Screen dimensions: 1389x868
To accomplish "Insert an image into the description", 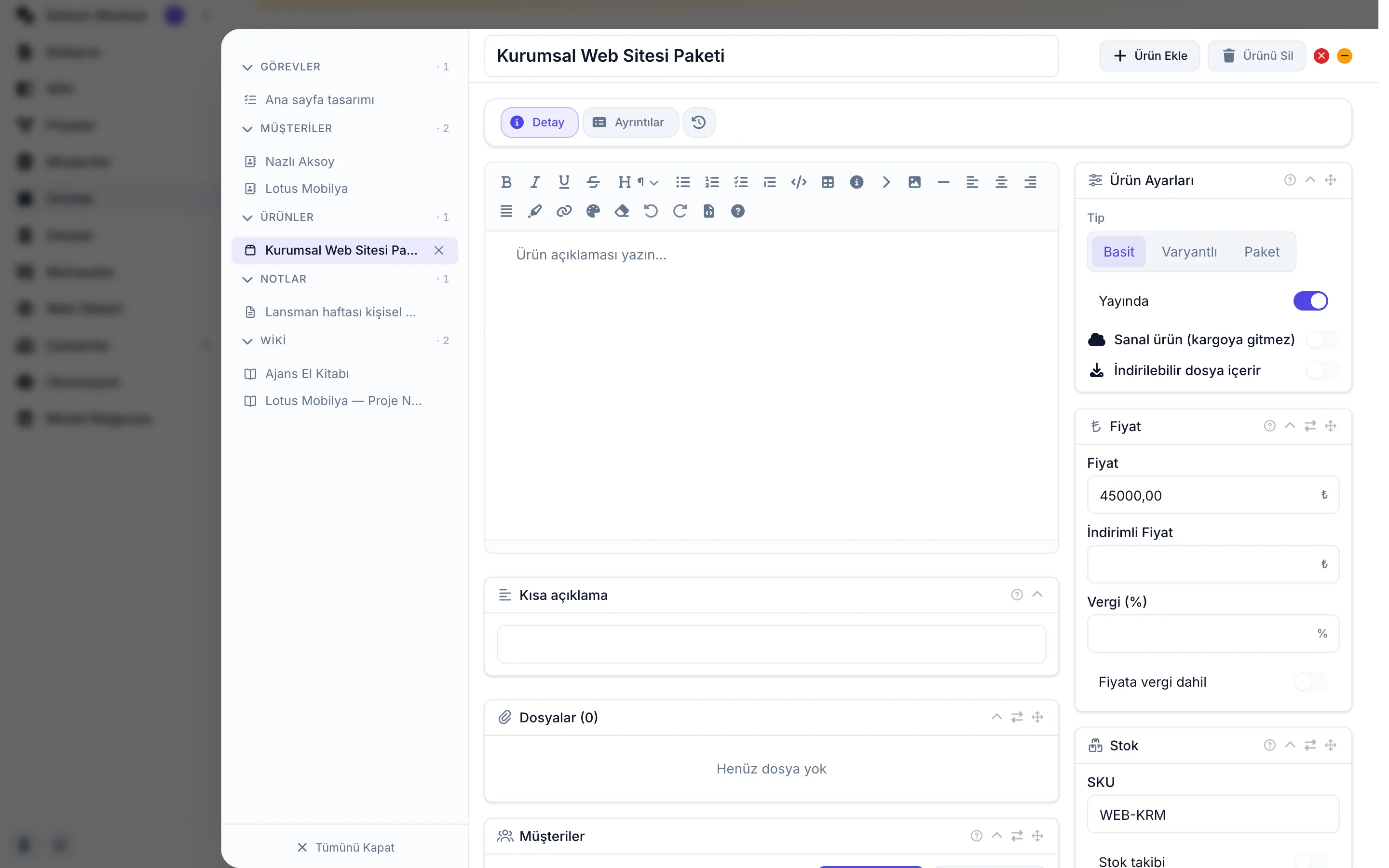I will (914, 182).
